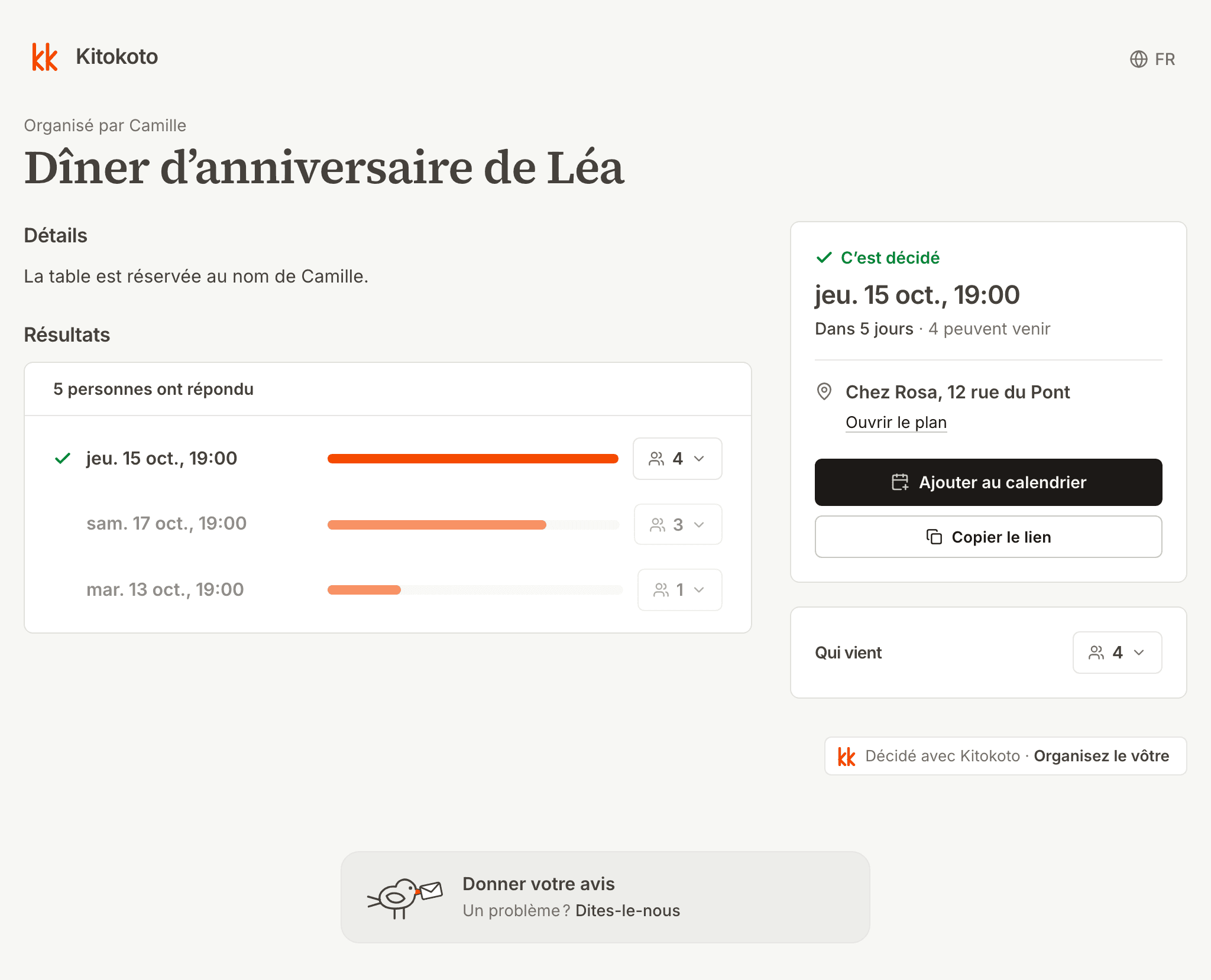Click the green checkmark next to C'est décidé
This screenshot has width=1211, height=980.
(x=824, y=258)
